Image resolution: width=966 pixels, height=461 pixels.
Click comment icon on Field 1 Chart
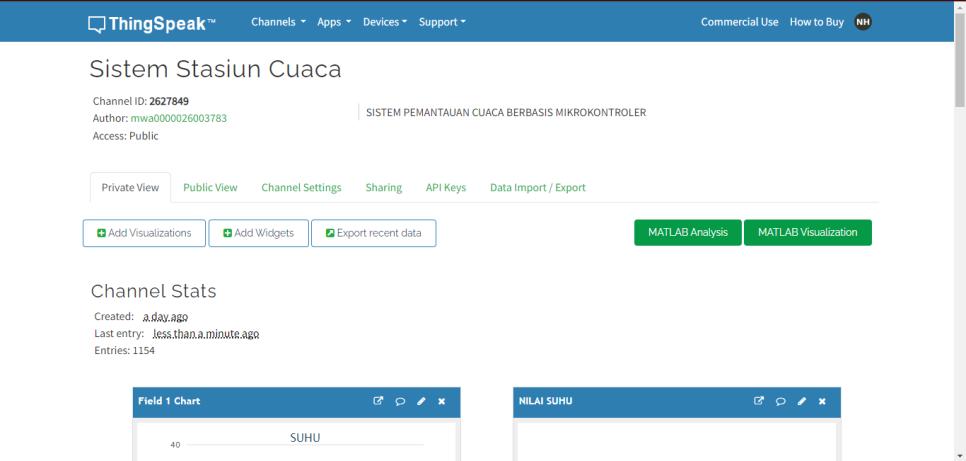coord(400,401)
